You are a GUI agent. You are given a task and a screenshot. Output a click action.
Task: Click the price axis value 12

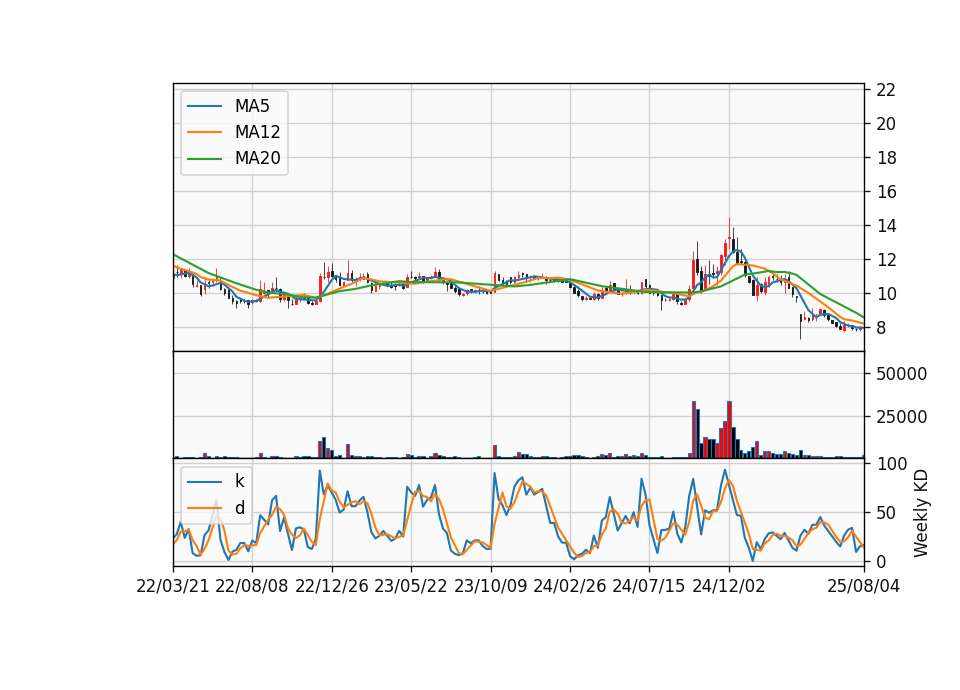[886, 260]
